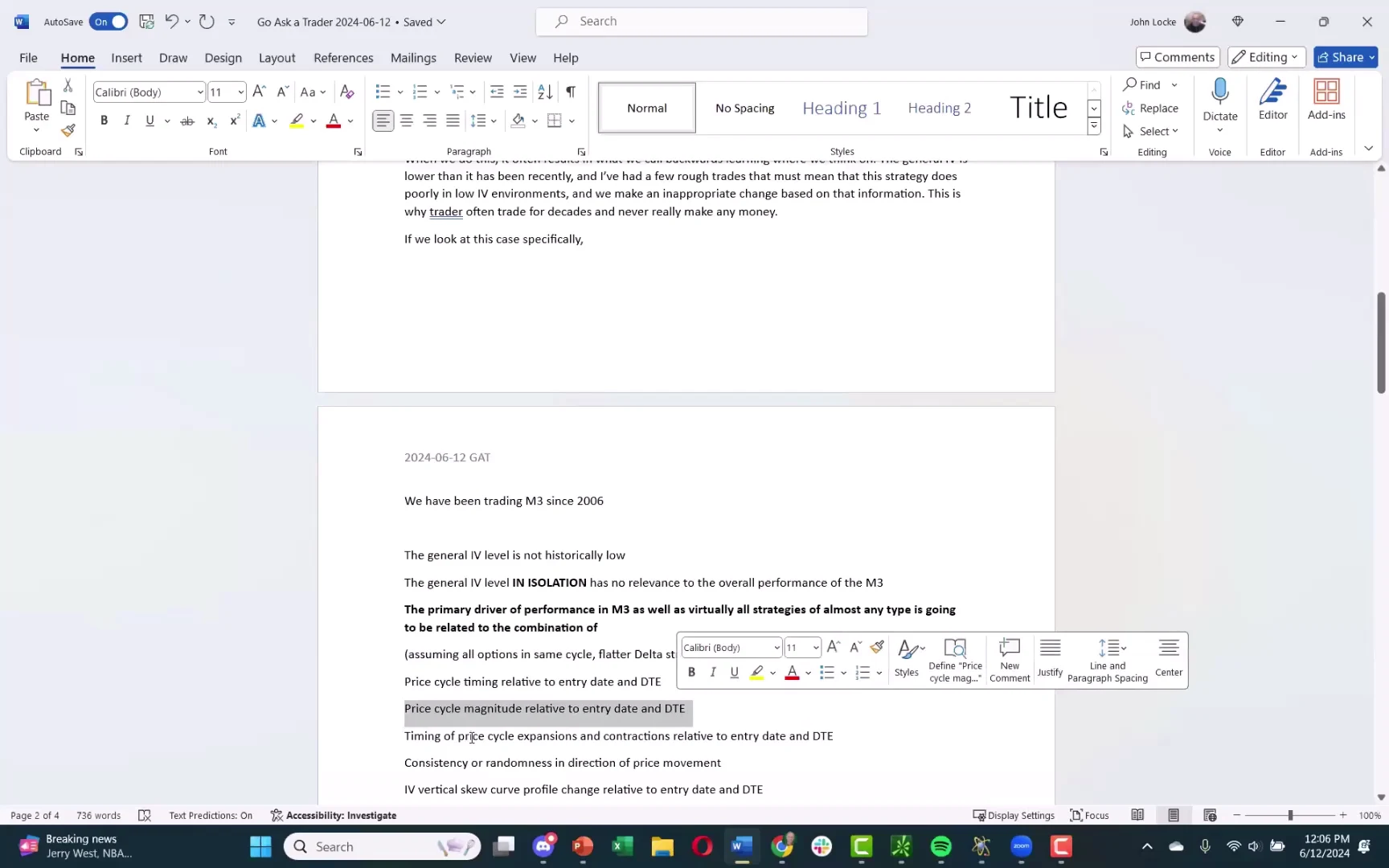Click the Copy icon in Clipboard group
1389x868 pixels.
click(68, 108)
